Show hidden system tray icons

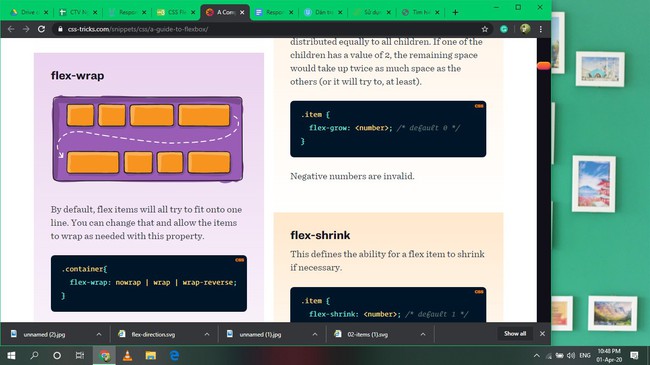coord(536,355)
